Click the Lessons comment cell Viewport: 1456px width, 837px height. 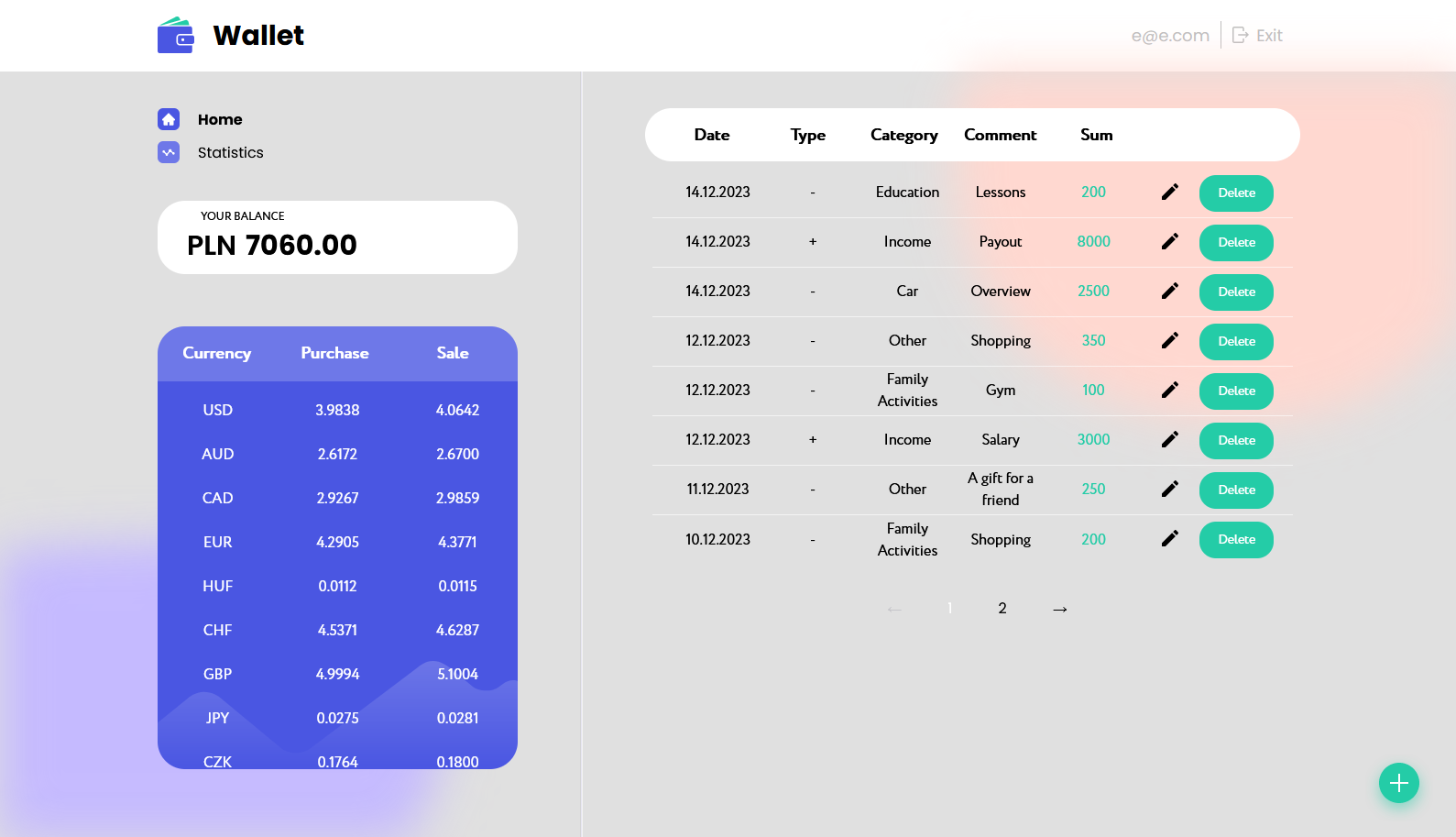click(x=1001, y=193)
